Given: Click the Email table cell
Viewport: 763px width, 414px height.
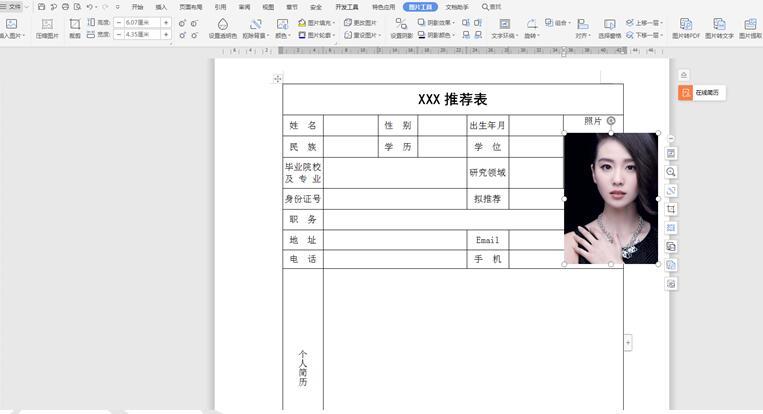Looking at the screenshot, I should tap(488, 240).
